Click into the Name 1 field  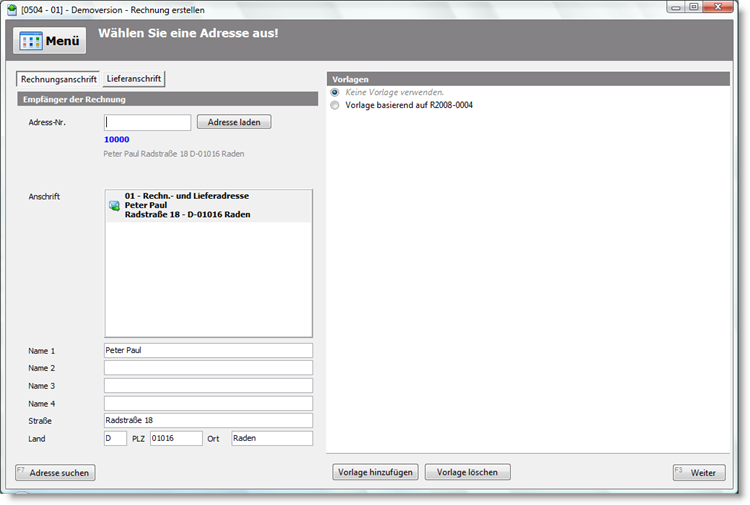pyautogui.click(x=208, y=350)
